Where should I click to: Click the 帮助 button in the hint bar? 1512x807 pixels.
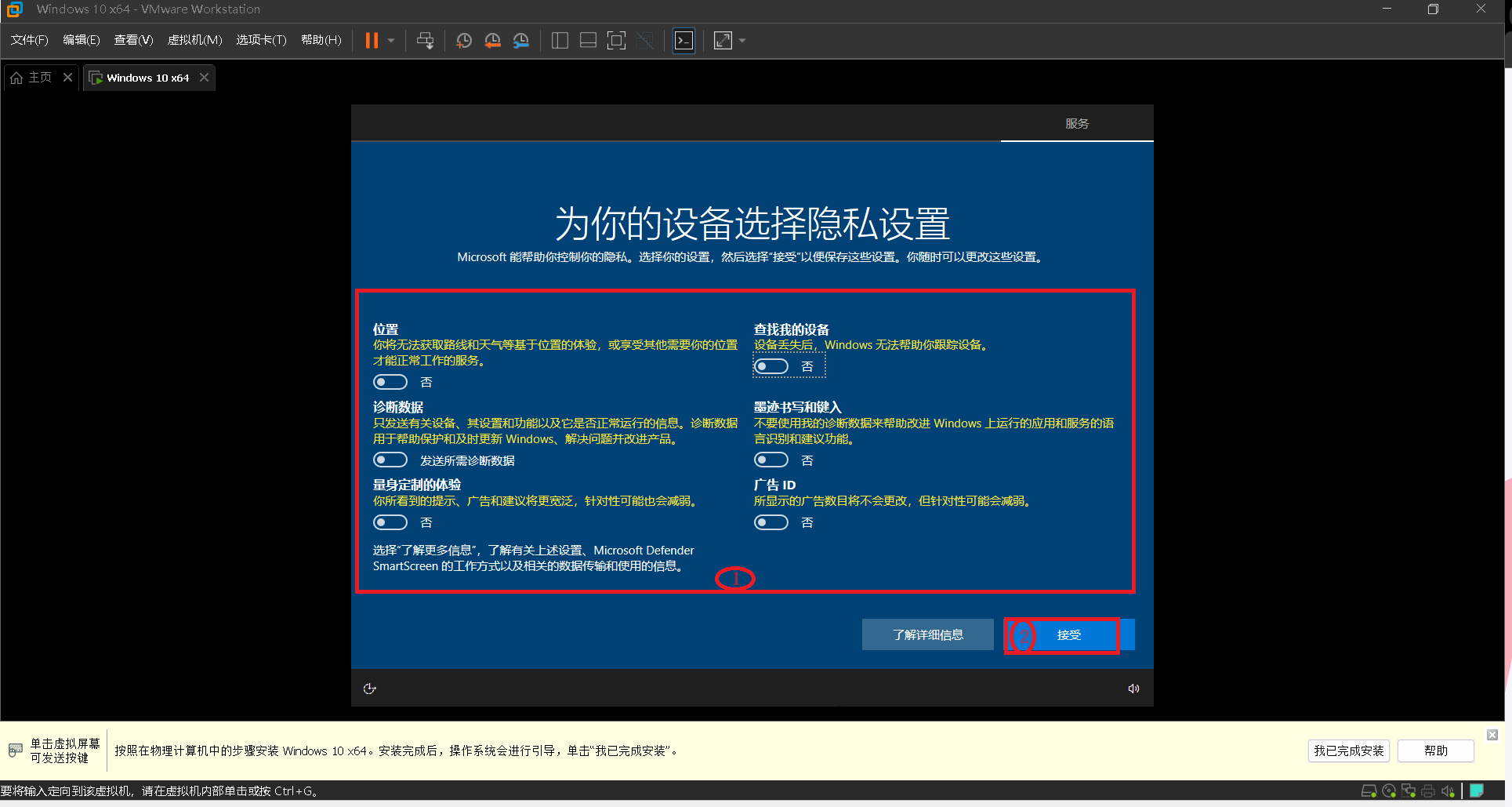(1436, 751)
